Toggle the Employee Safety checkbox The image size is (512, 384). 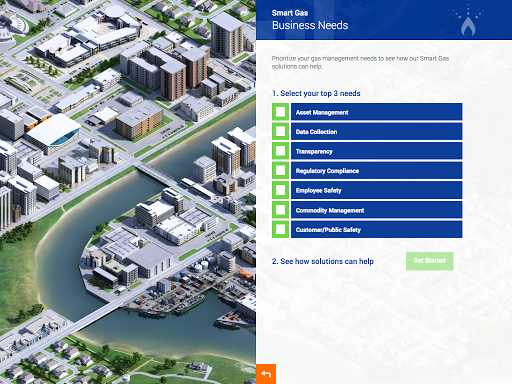[x=280, y=190]
